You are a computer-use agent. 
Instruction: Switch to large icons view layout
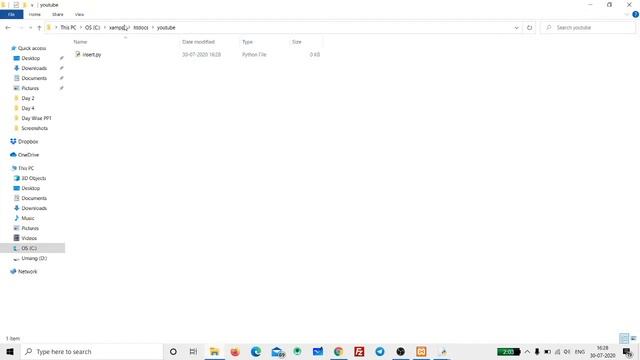tap(633, 338)
